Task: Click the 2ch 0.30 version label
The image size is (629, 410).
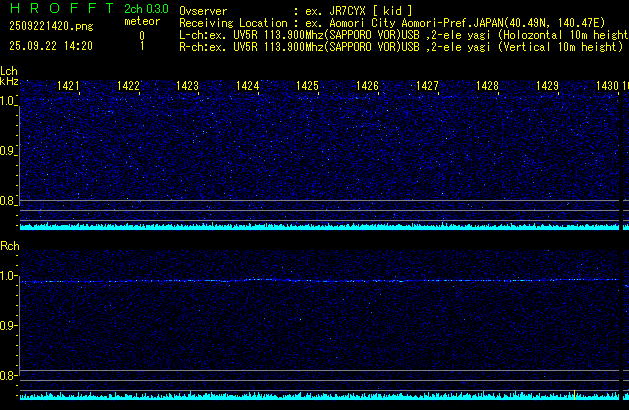Action: [x=145, y=8]
